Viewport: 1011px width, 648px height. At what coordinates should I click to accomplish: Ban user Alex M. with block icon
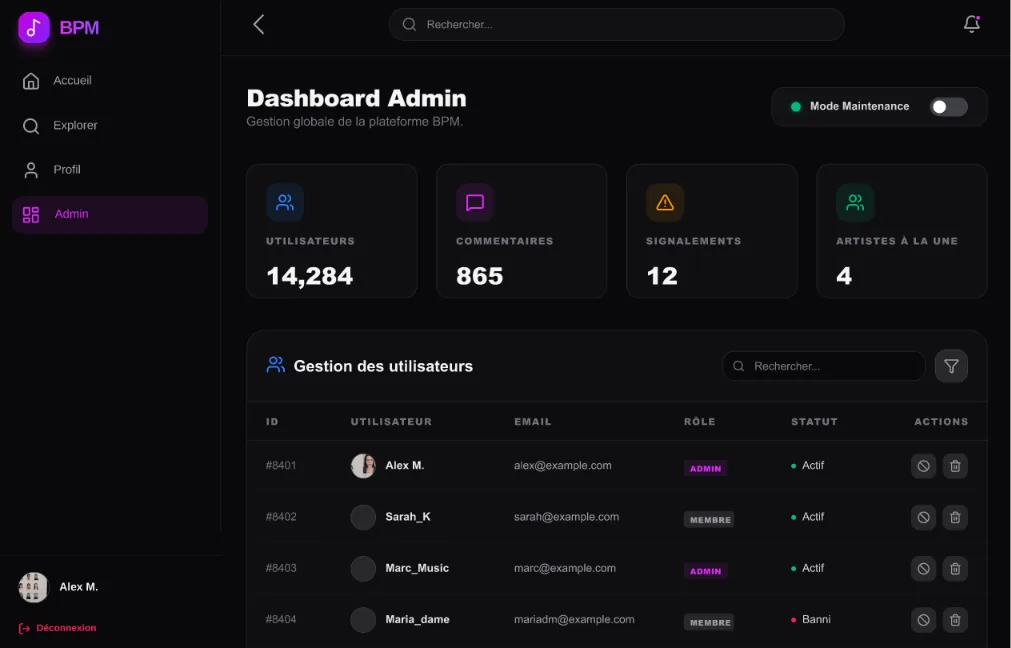(x=923, y=466)
